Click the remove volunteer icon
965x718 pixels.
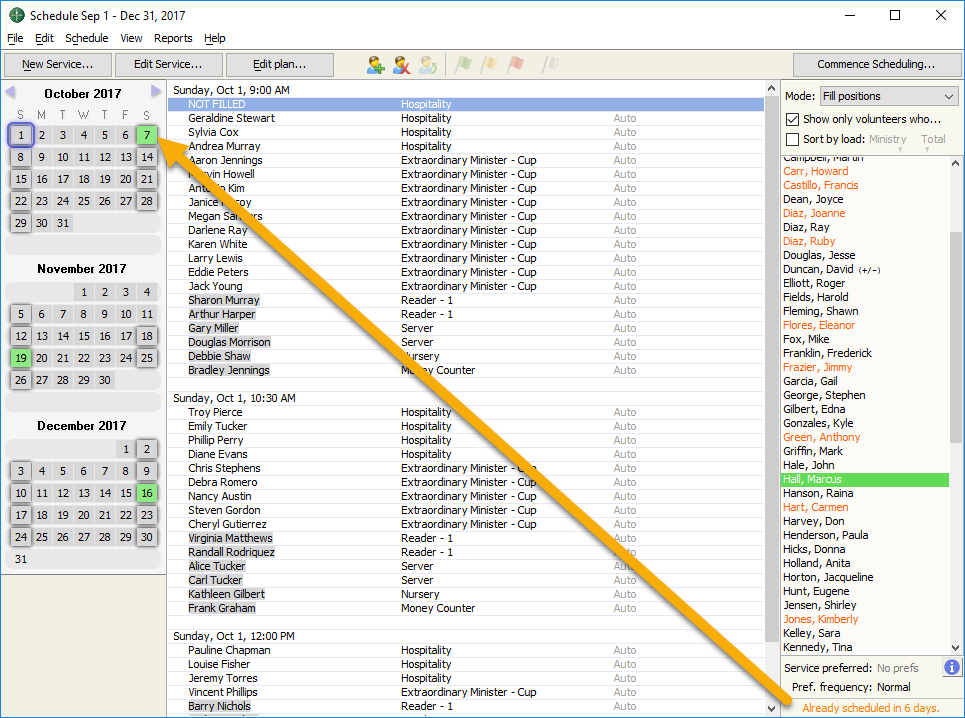(402, 65)
